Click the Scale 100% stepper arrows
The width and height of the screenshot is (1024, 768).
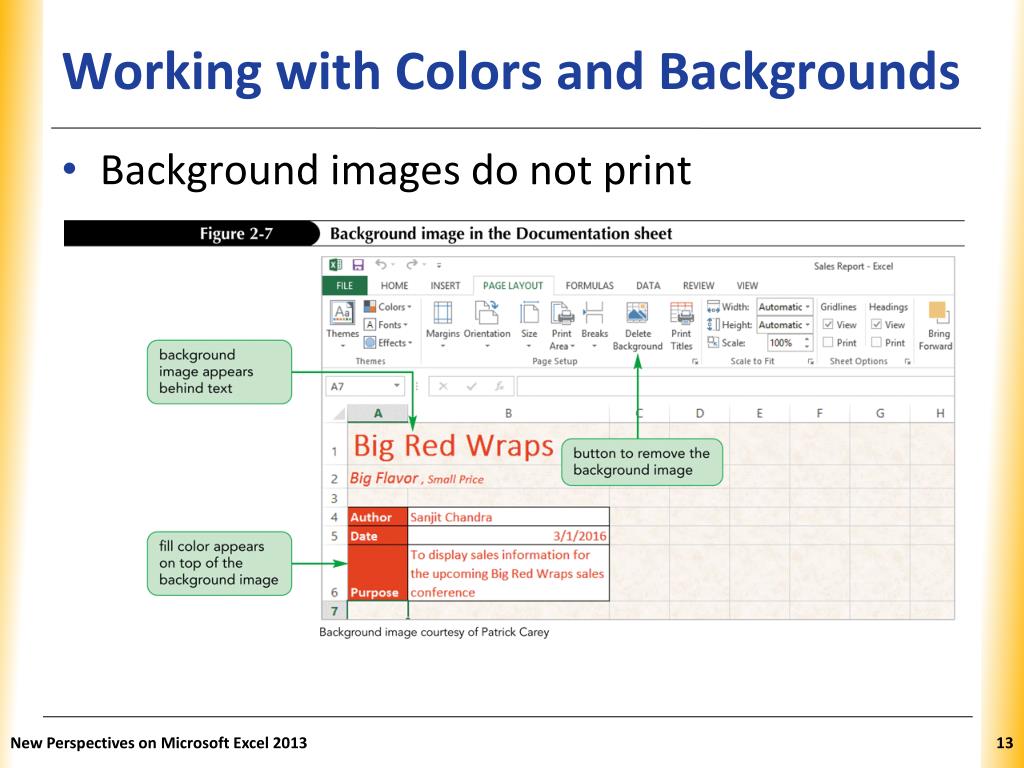coord(808,342)
